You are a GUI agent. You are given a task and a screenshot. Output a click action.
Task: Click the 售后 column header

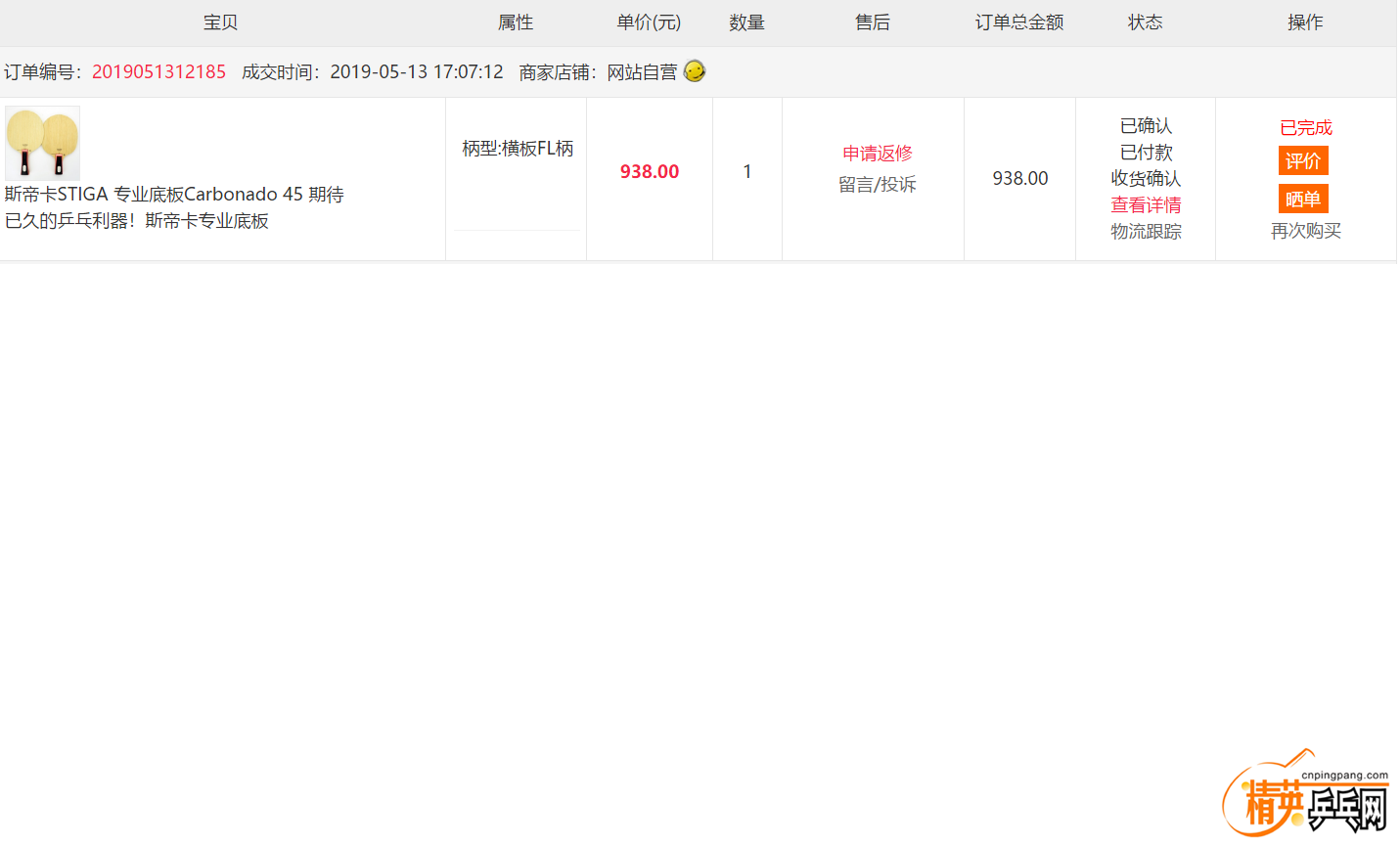[x=873, y=22]
